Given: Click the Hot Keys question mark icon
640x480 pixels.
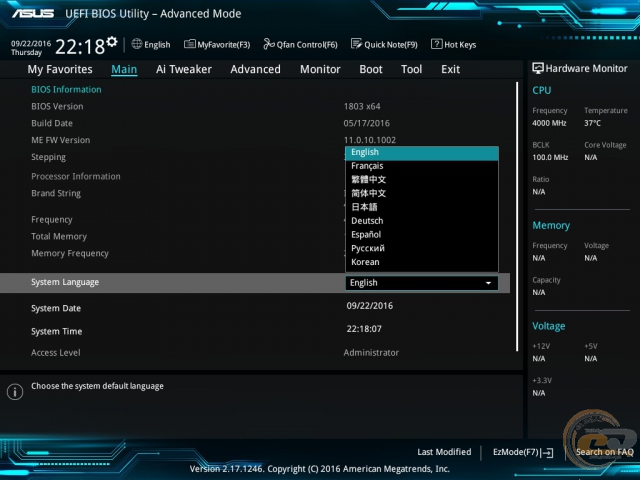Looking at the screenshot, I should [436, 44].
